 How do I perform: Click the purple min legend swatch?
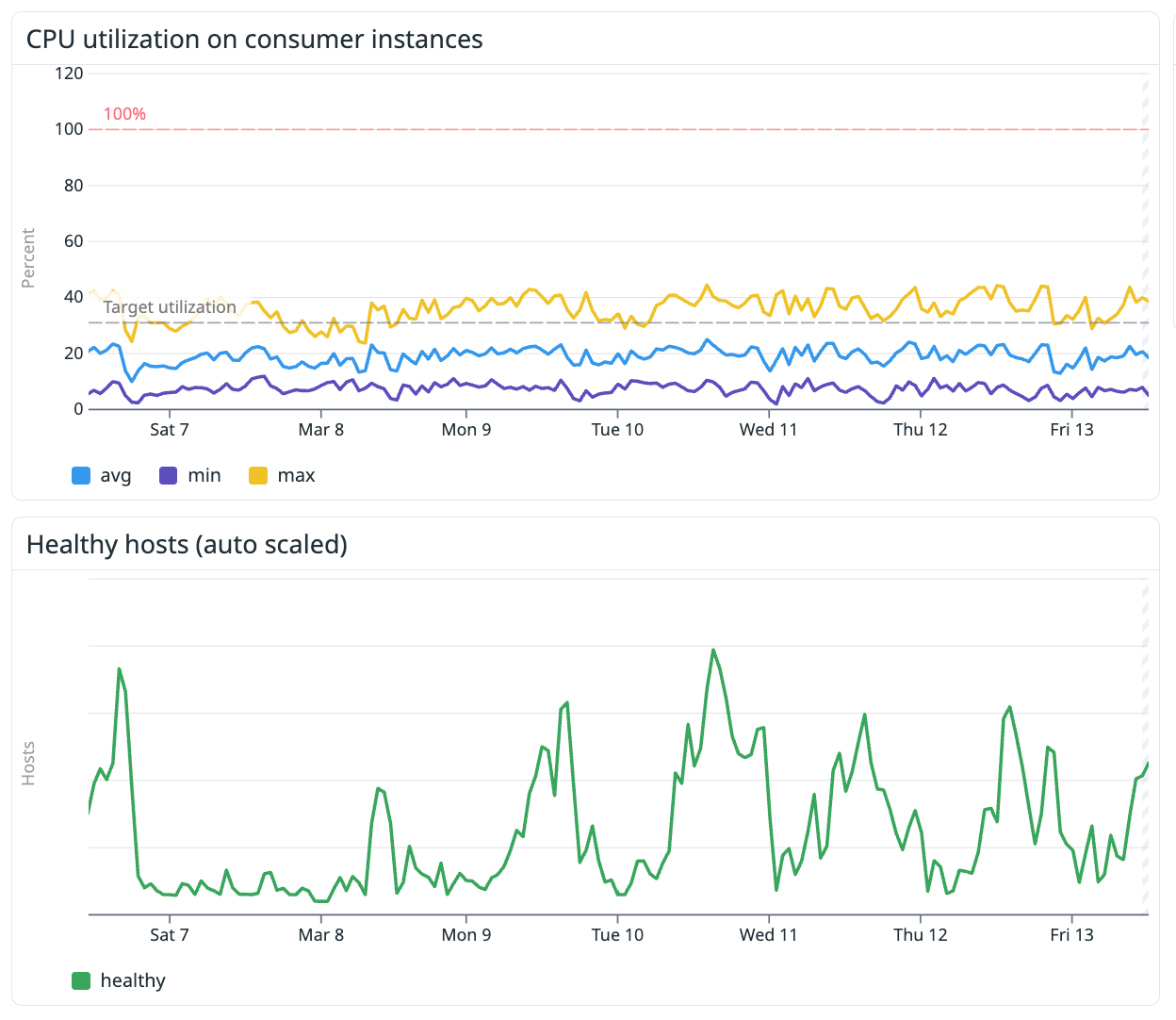click(x=169, y=476)
